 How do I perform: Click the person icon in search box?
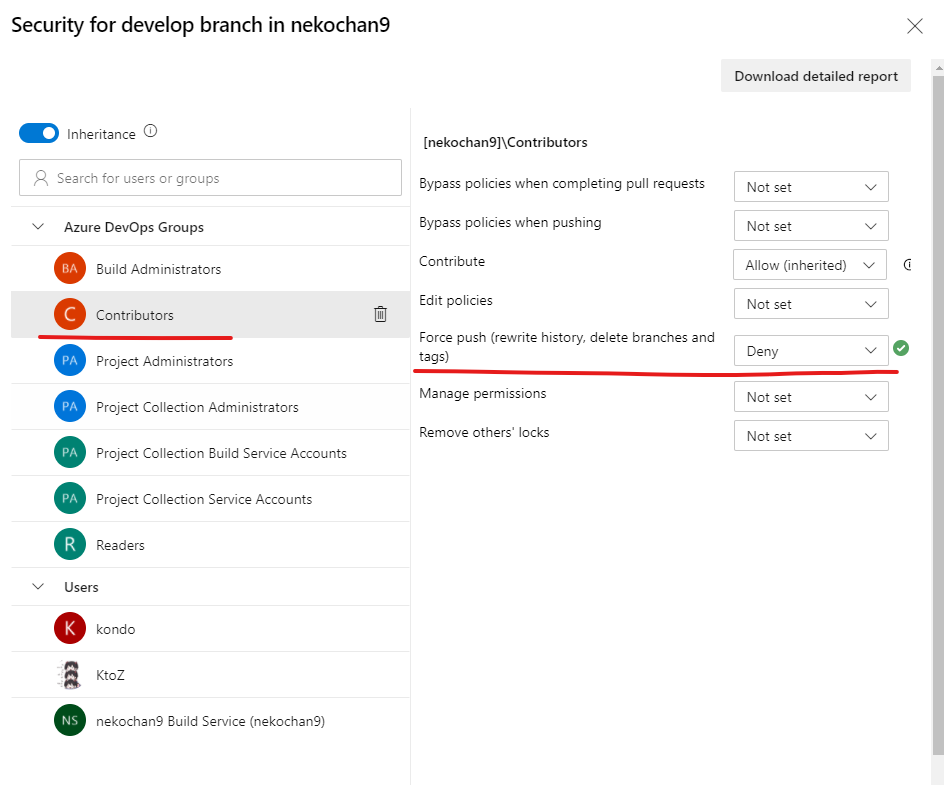(x=41, y=178)
